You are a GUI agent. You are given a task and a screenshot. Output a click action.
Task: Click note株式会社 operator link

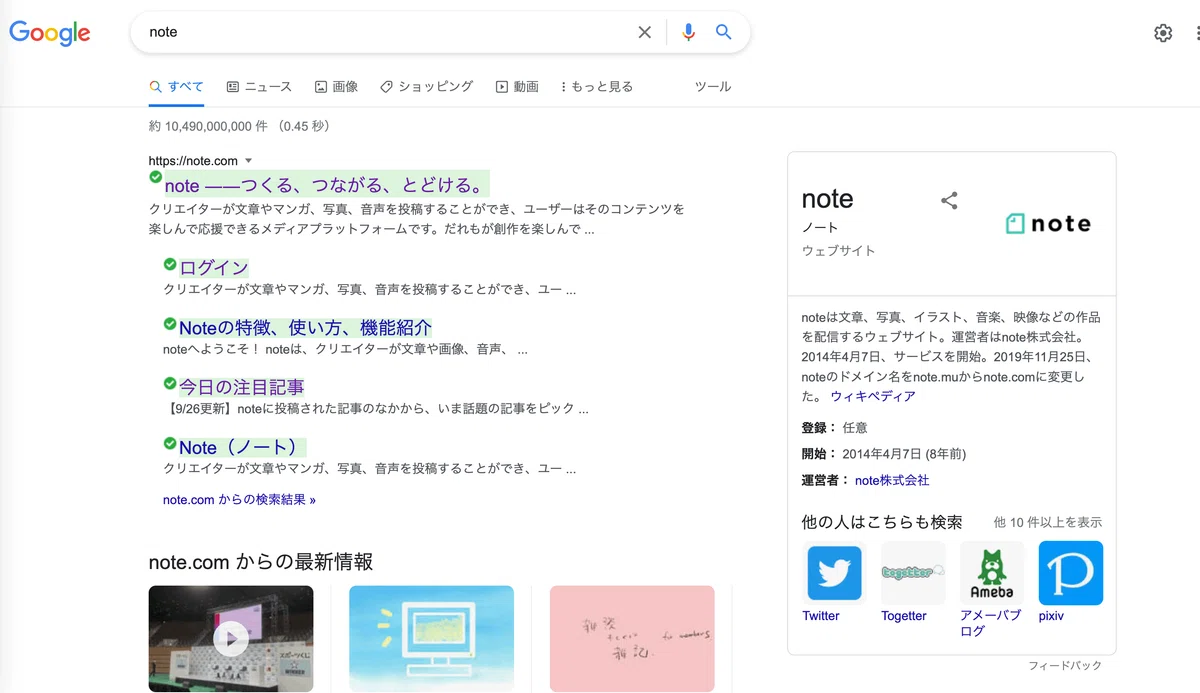coord(892,480)
